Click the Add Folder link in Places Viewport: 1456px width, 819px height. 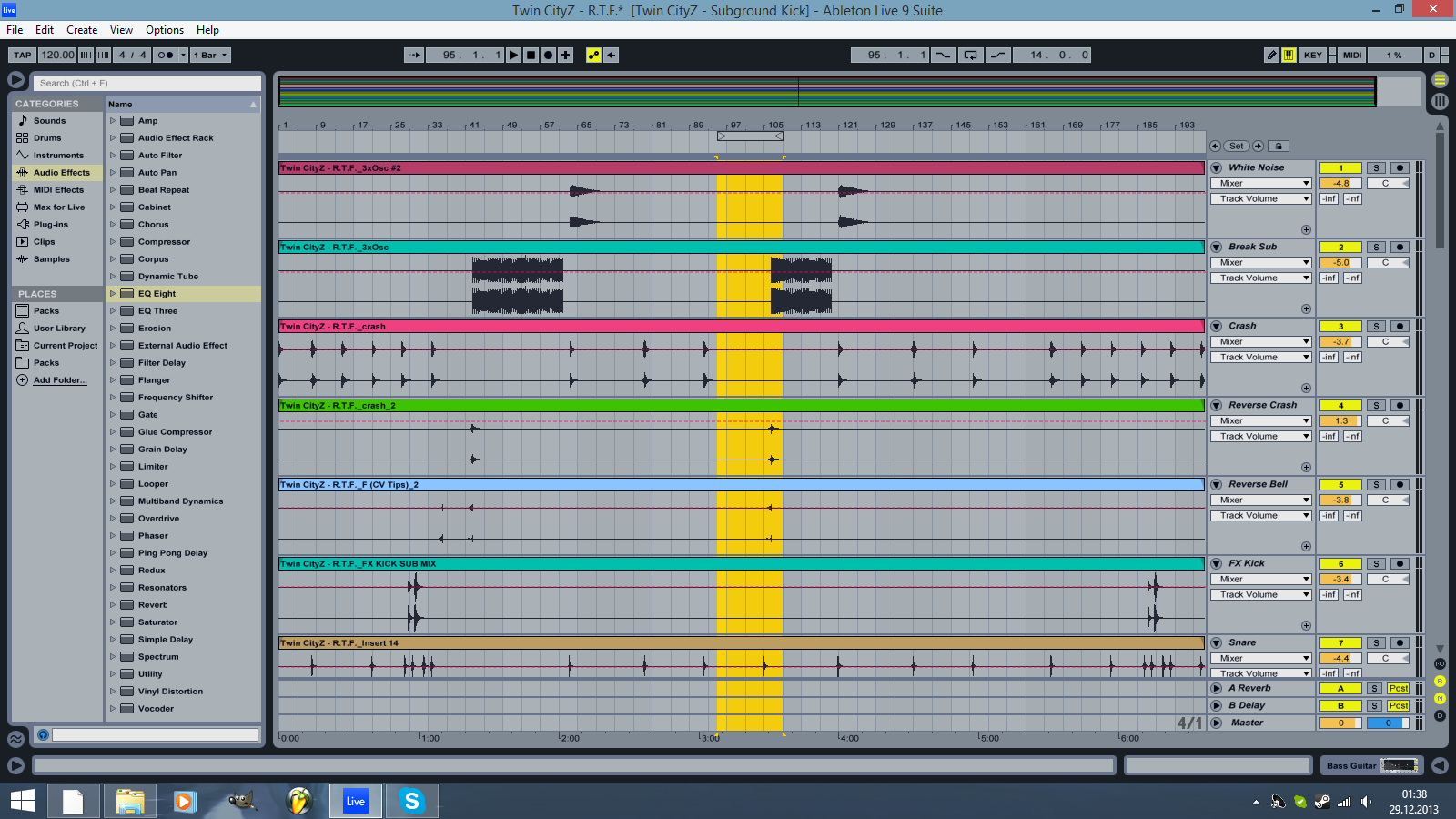(x=60, y=380)
